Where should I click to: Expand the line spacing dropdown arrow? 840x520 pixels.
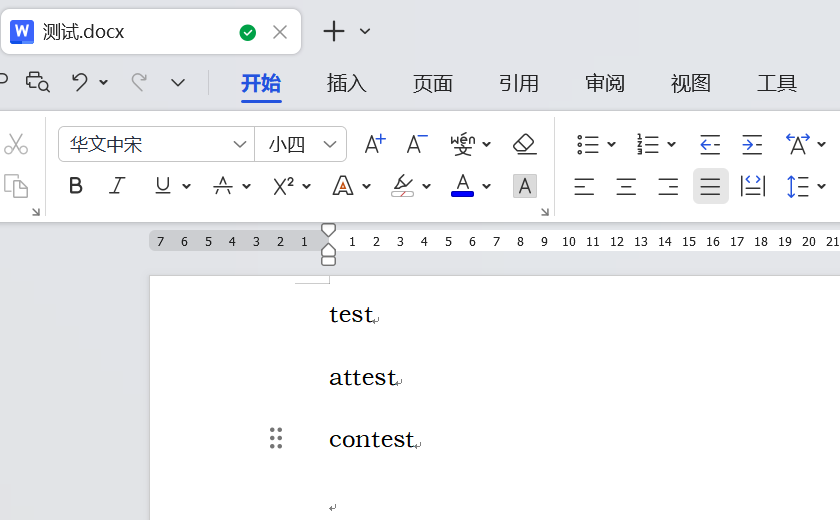coord(821,186)
